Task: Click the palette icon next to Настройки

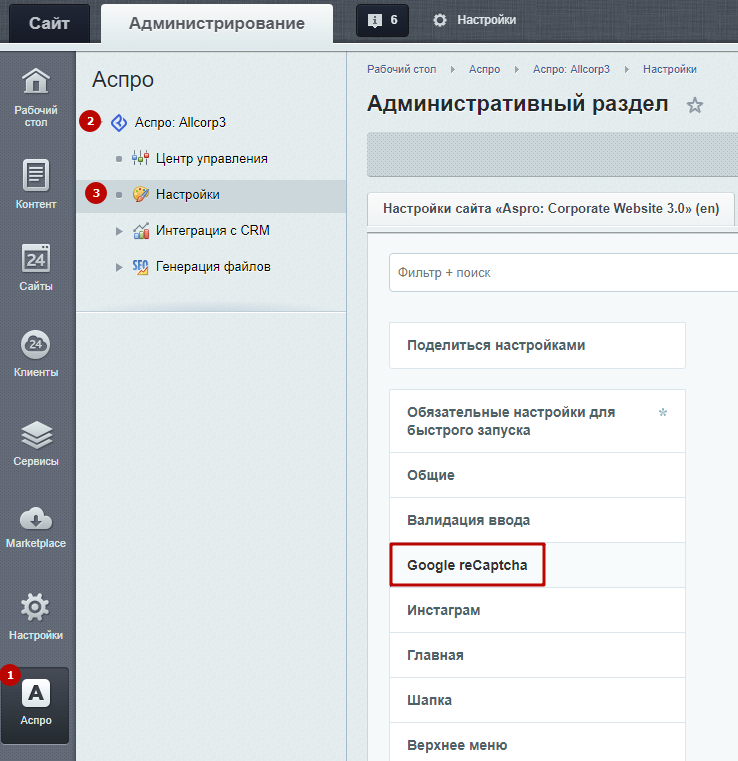Action: click(x=141, y=195)
